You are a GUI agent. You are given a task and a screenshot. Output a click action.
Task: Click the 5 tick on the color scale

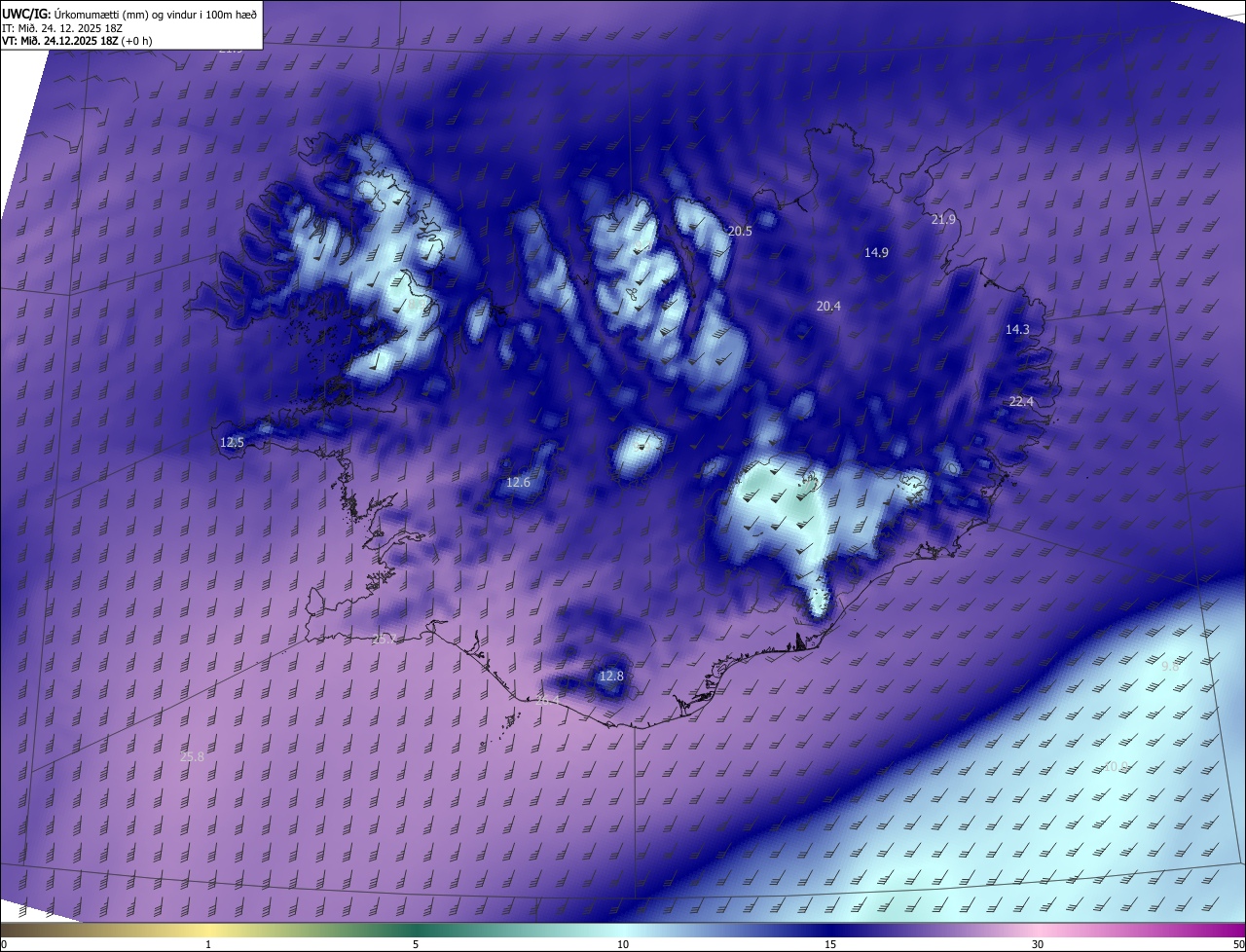(x=416, y=944)
